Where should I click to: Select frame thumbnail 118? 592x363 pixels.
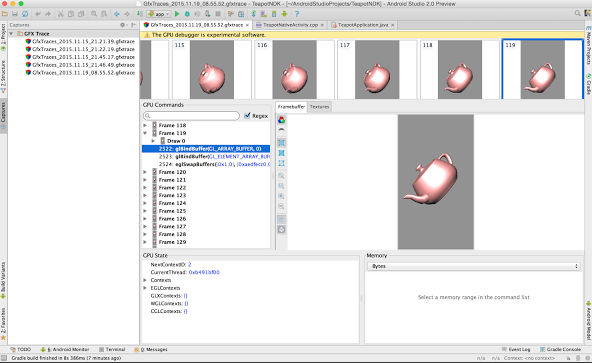(459, 70)
